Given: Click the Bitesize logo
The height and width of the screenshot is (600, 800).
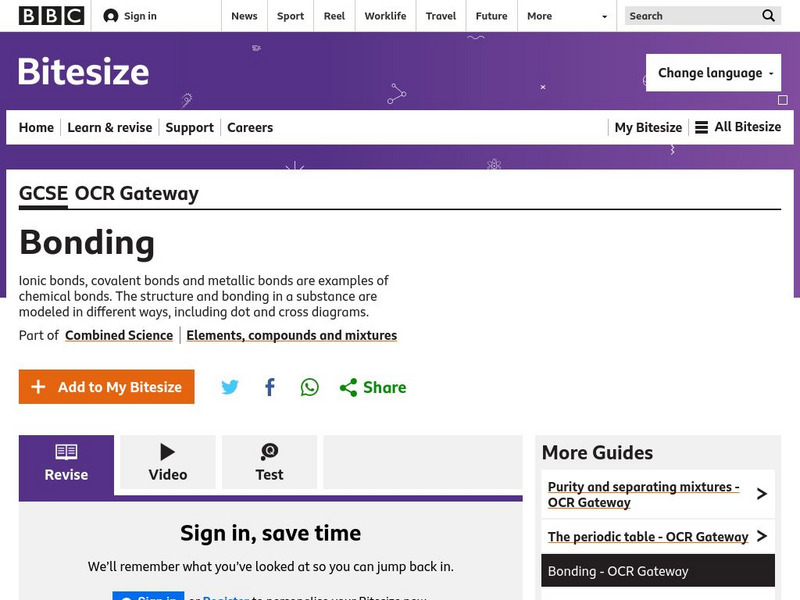Looking at the screenshot, I should tap(84, 71).
